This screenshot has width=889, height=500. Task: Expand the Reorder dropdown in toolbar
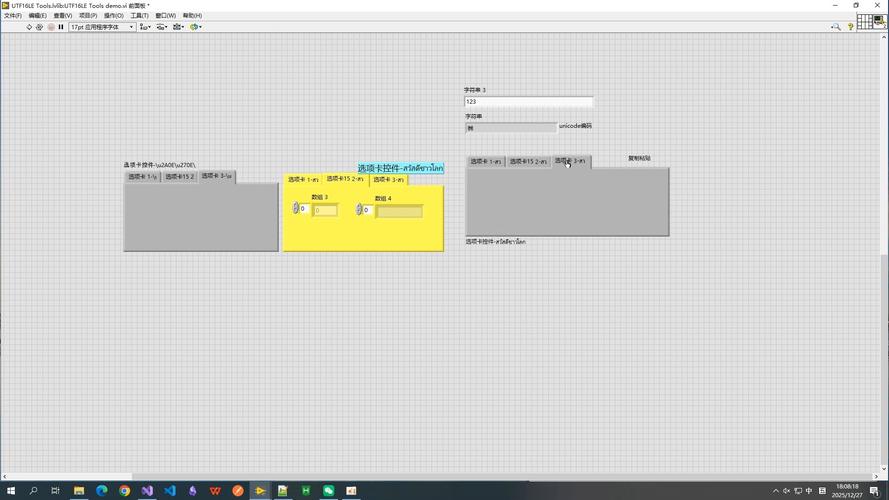(195, 27)
